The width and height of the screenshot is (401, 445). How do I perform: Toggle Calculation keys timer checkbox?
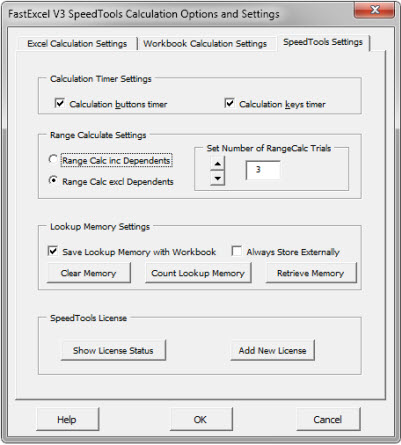pyautogui.click(x=229, y=103)
